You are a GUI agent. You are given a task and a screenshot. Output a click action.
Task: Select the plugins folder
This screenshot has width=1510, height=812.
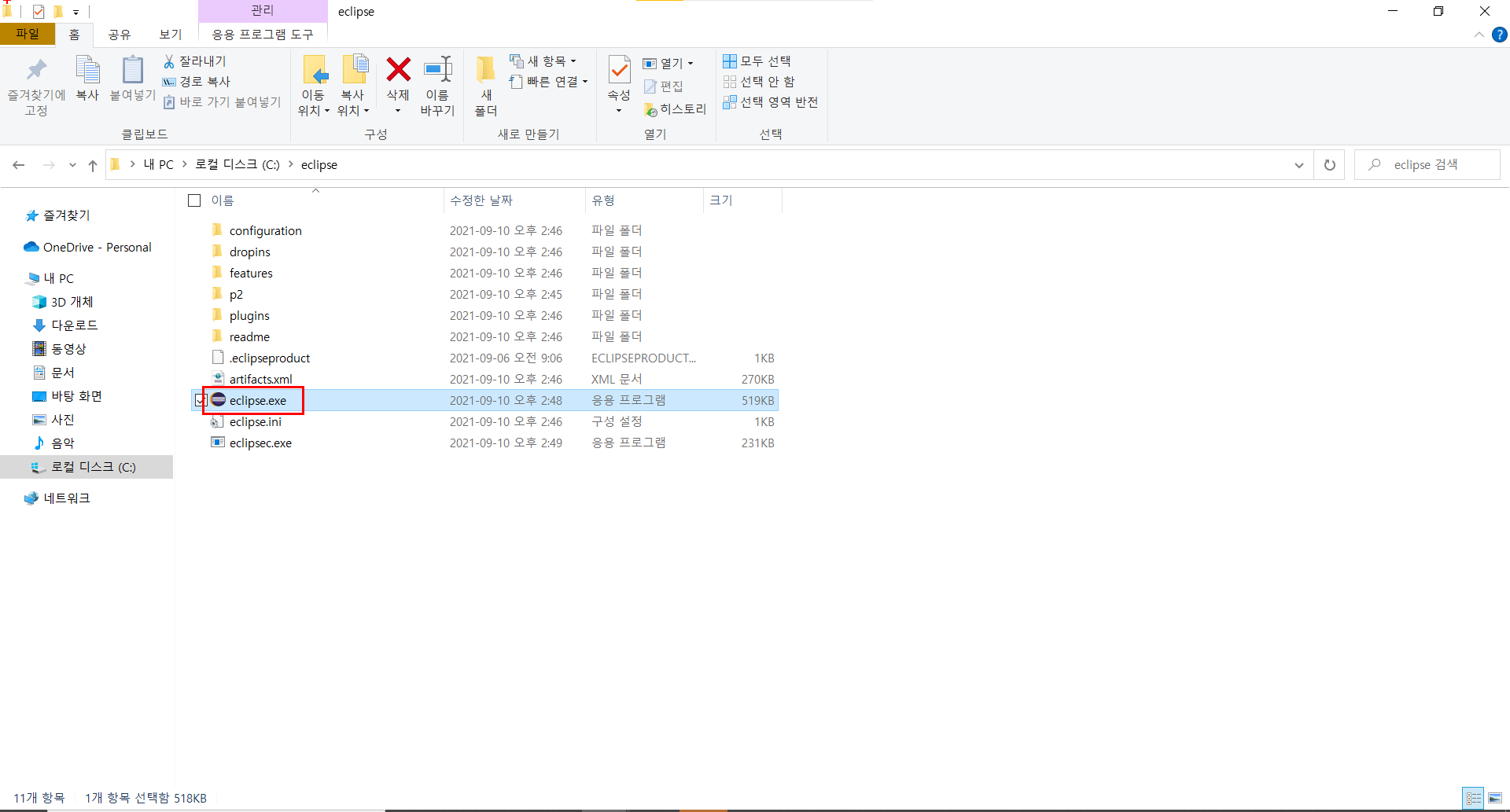click(484, 316)
